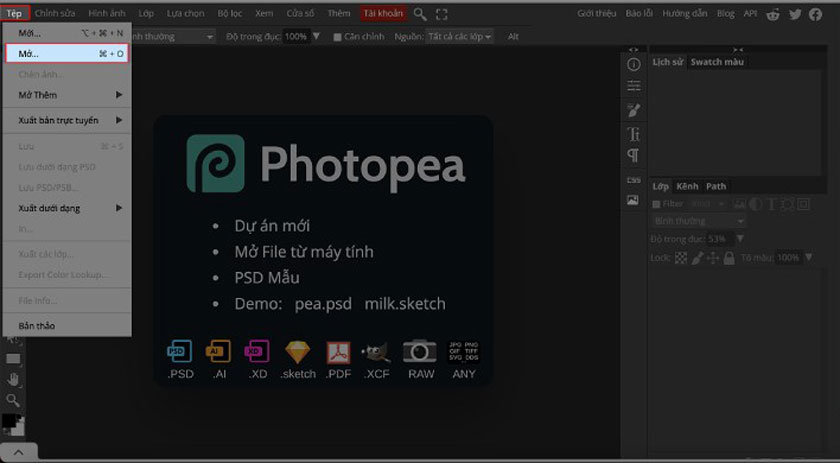Screen dimensions: 840x463
Task: Open the CSS panel icon
Action: pyautogui.click(x=633, y=180)
